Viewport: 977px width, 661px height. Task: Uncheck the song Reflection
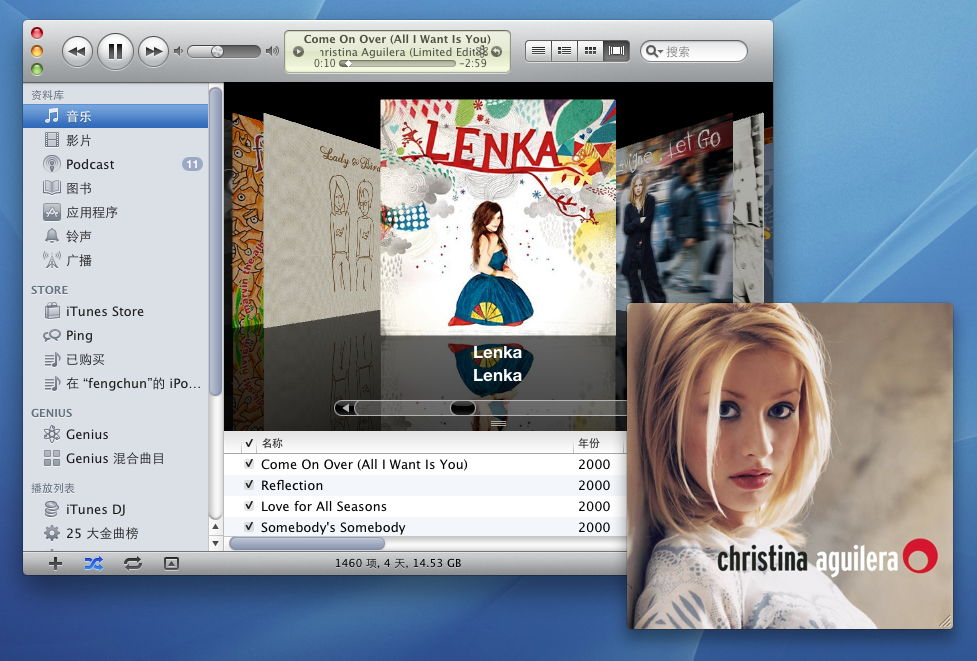tap(249, 485)
